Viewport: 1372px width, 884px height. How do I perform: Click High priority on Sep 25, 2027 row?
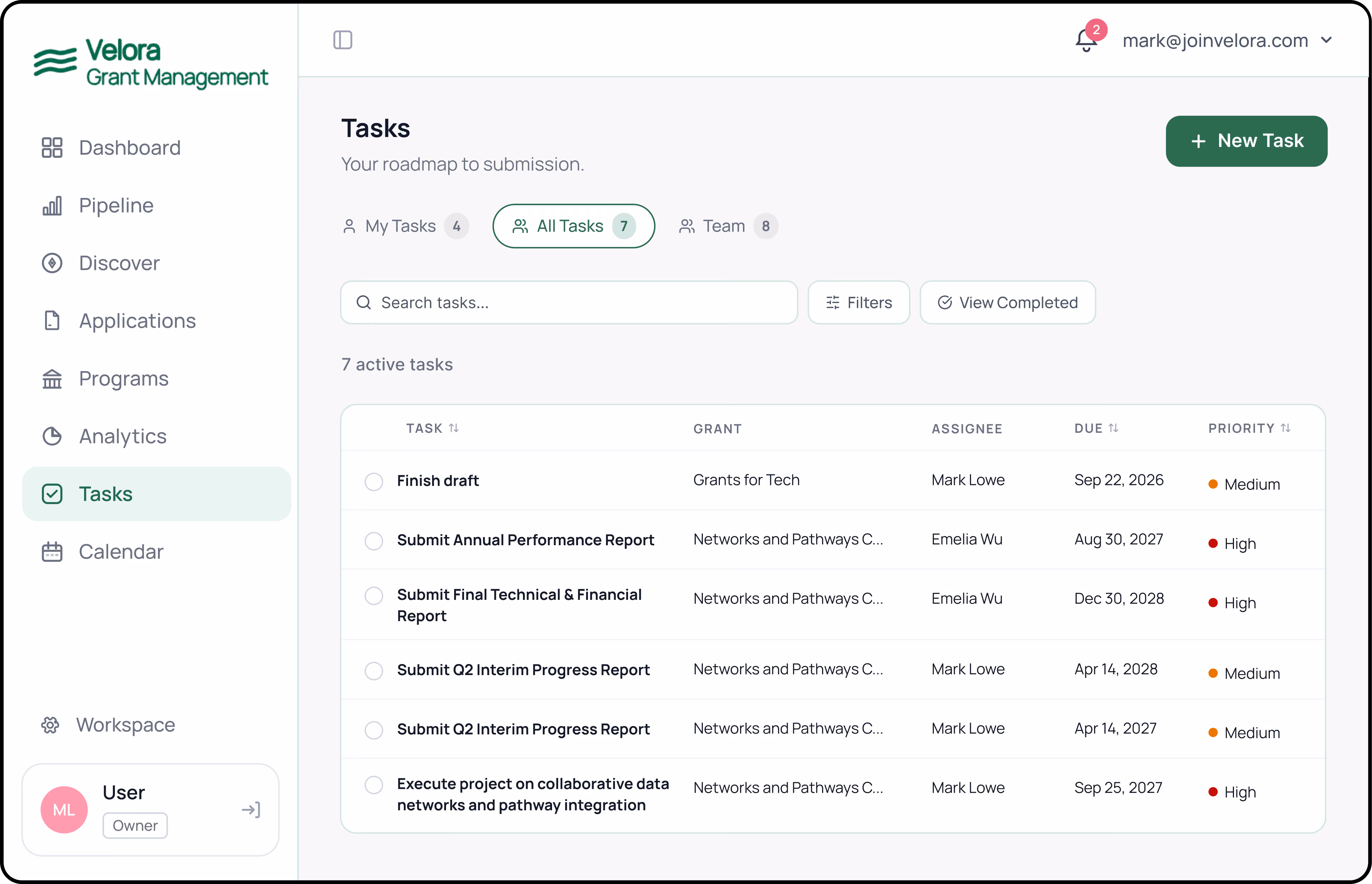1232,792
